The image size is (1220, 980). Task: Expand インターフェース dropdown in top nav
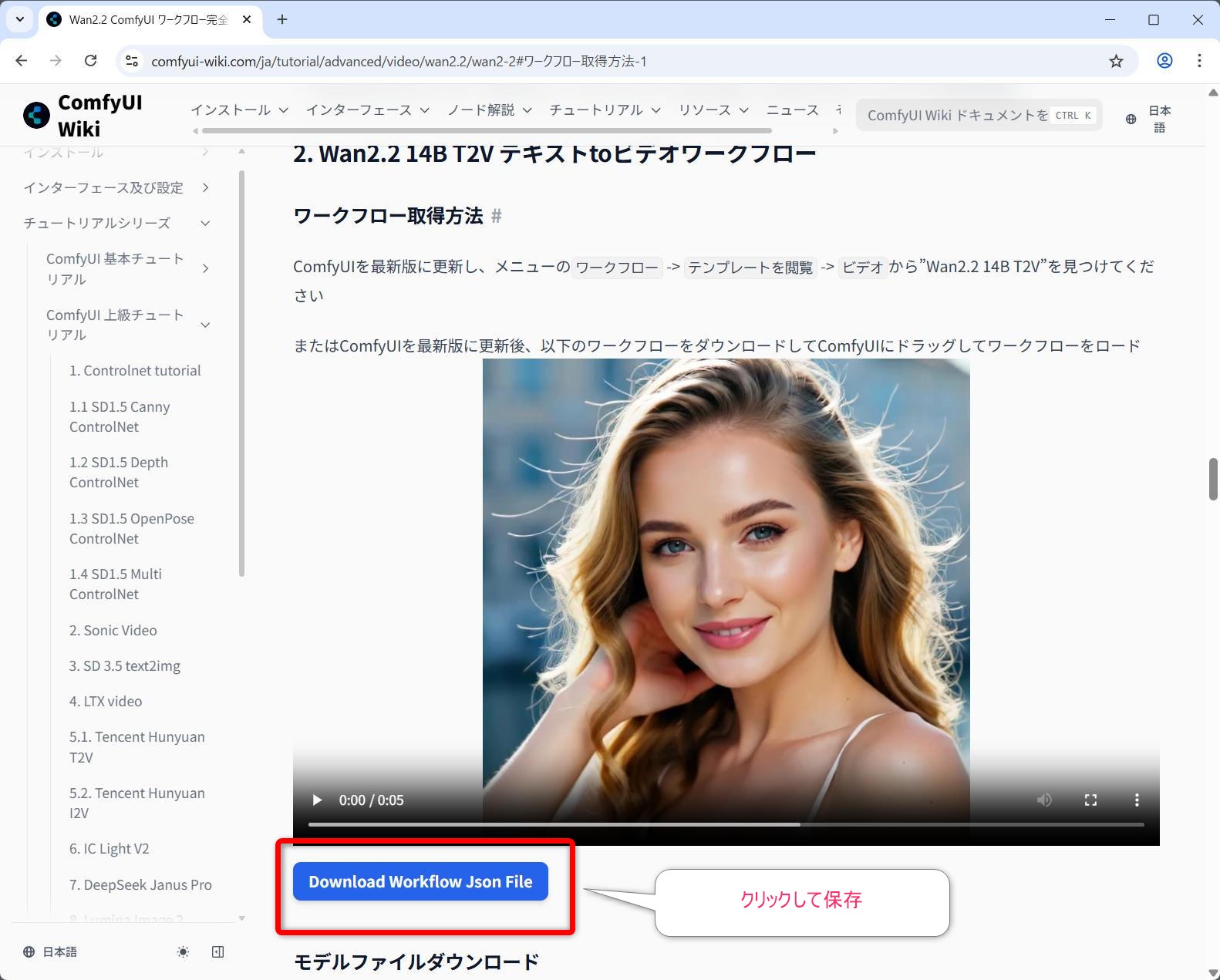point(367,110)
